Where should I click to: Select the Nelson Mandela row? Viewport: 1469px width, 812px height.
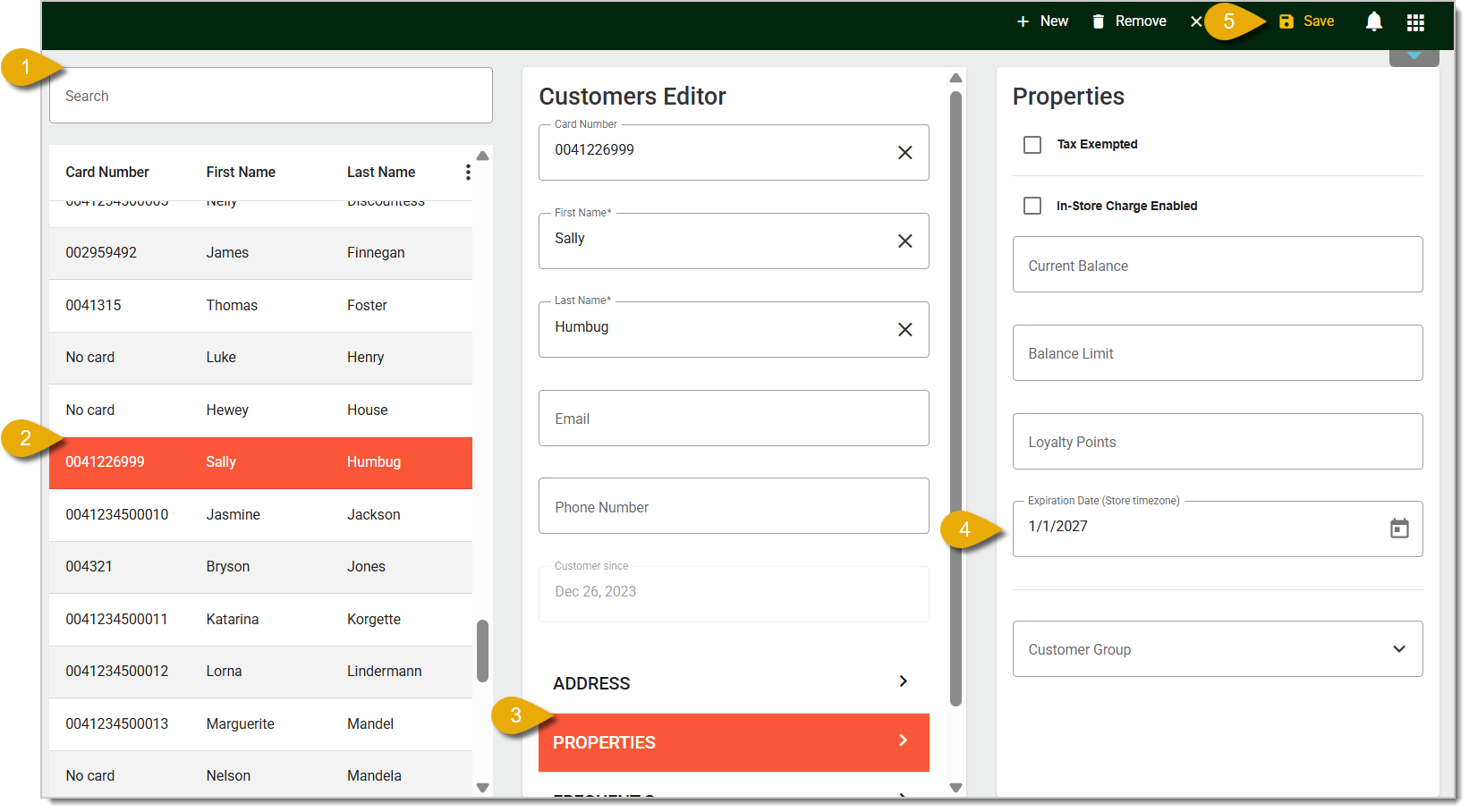tap(260, 774)
